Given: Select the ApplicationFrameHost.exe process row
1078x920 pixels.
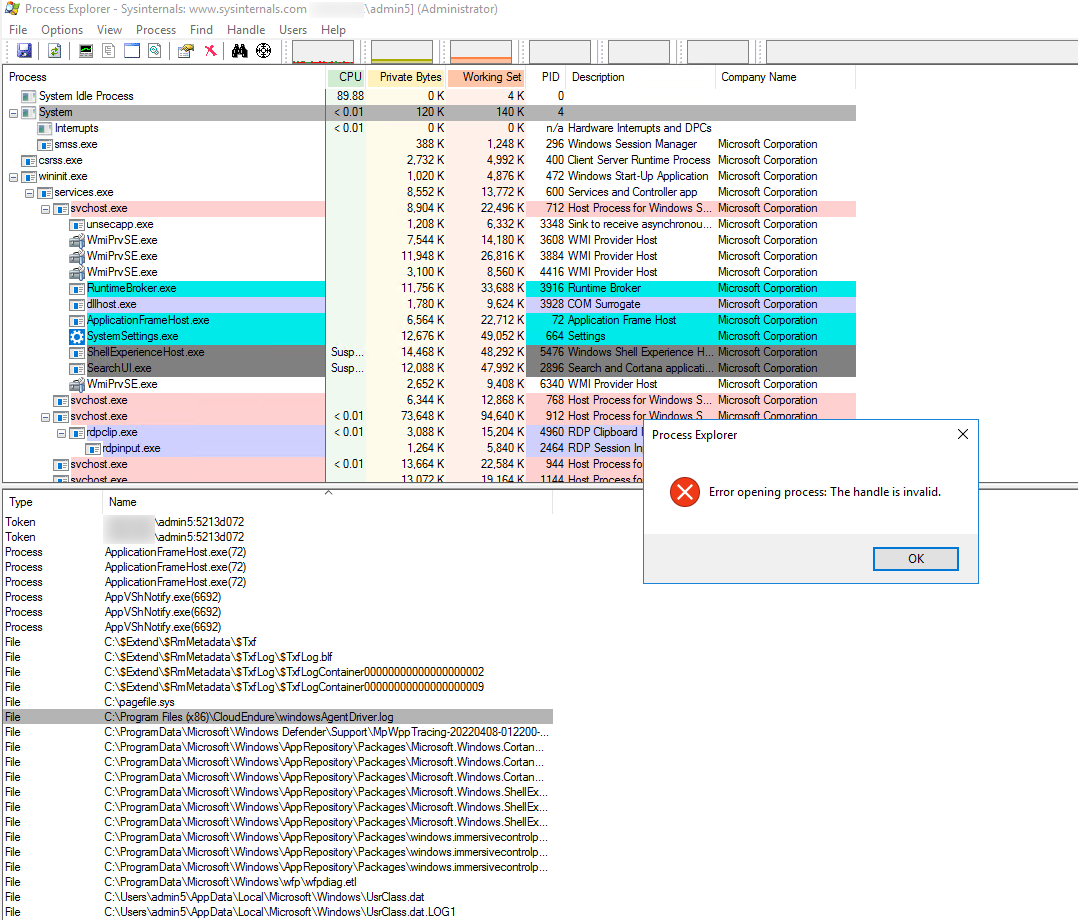Looking at the screenshot, I should click(430, 320).
